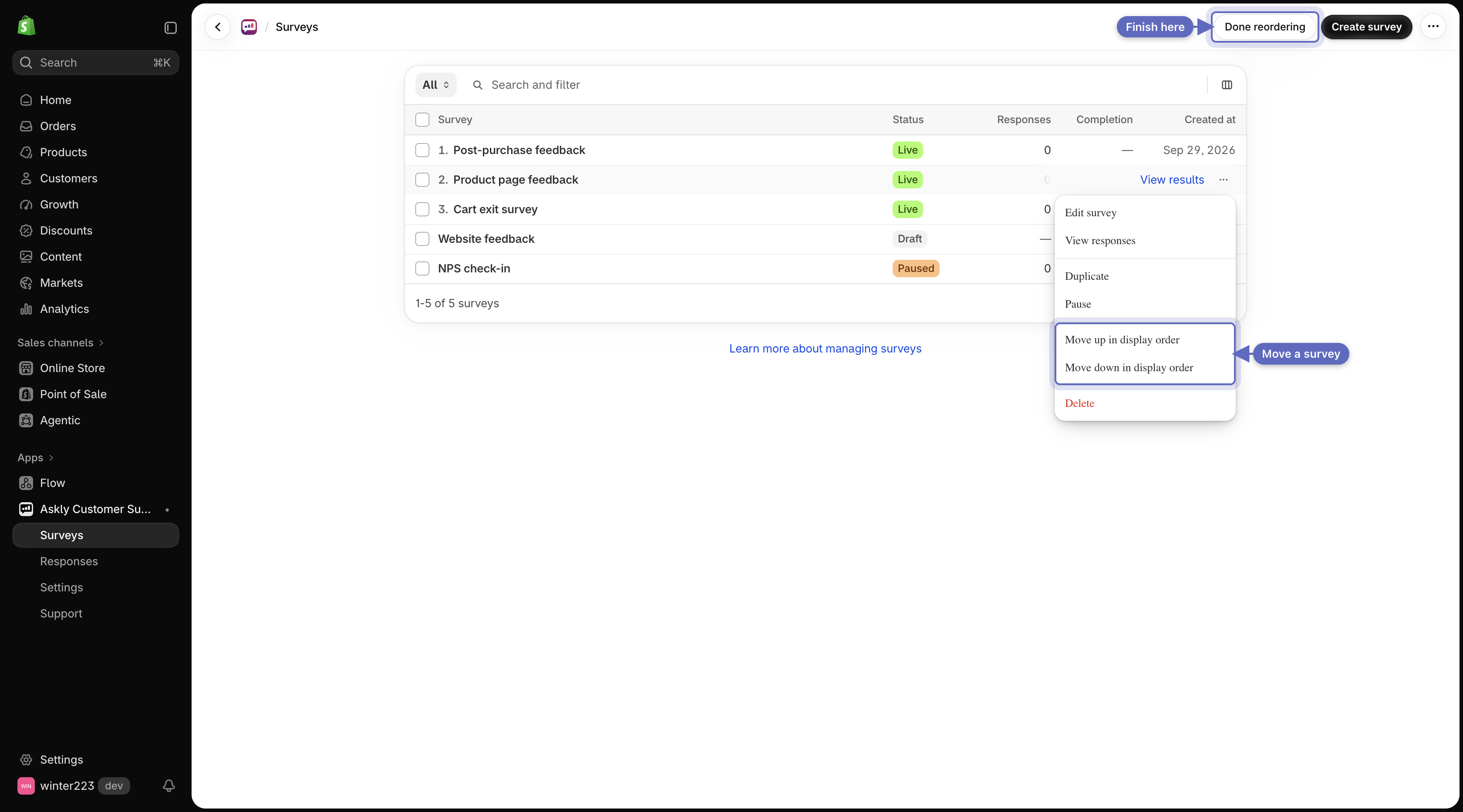This screenshot has width=1463, height=812.
Task: Click the Markets globe icon
Action: click(26, 282)
